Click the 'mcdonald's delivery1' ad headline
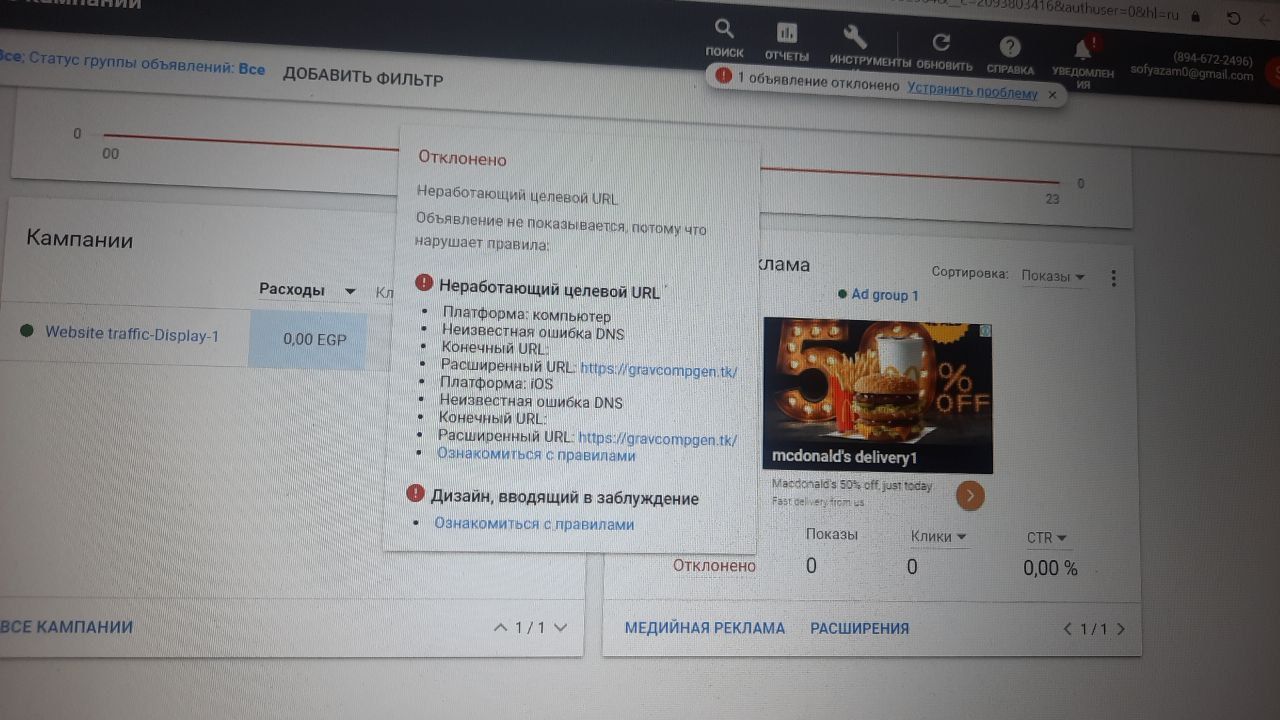The height and width of the screenshot is (720, 1280). (x=844, y=458)
